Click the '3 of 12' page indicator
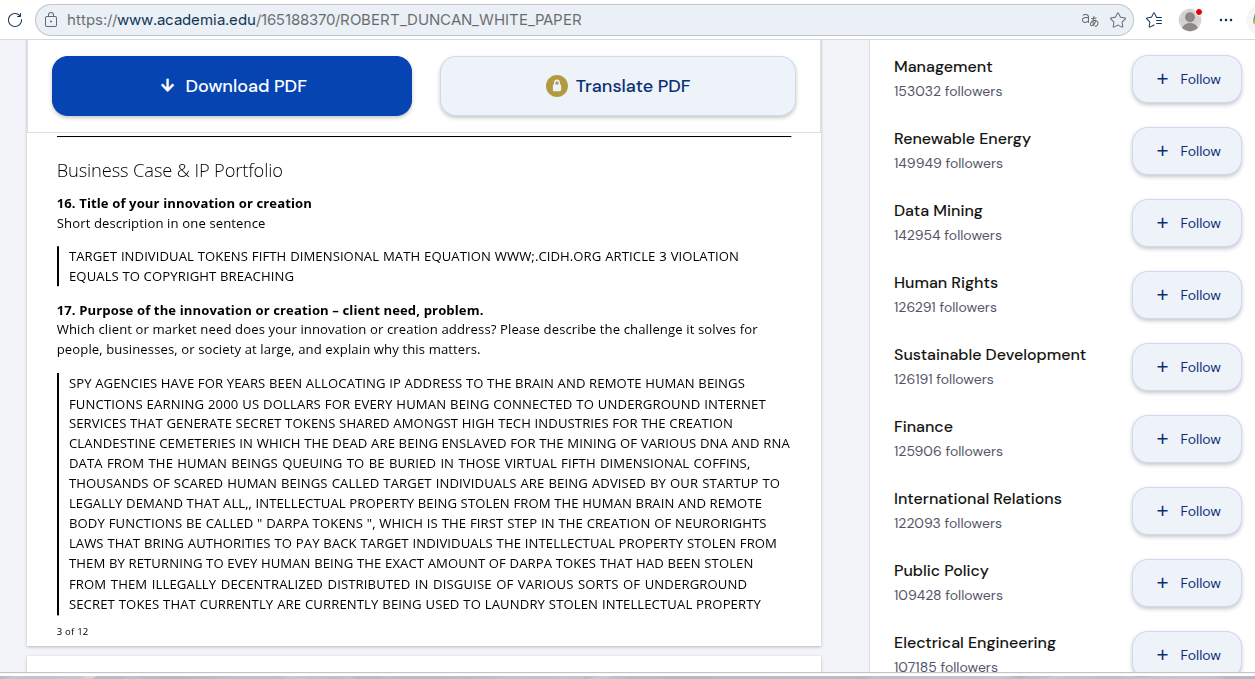The height and width of the screenshot is (679, 1255). pos(72,631)
